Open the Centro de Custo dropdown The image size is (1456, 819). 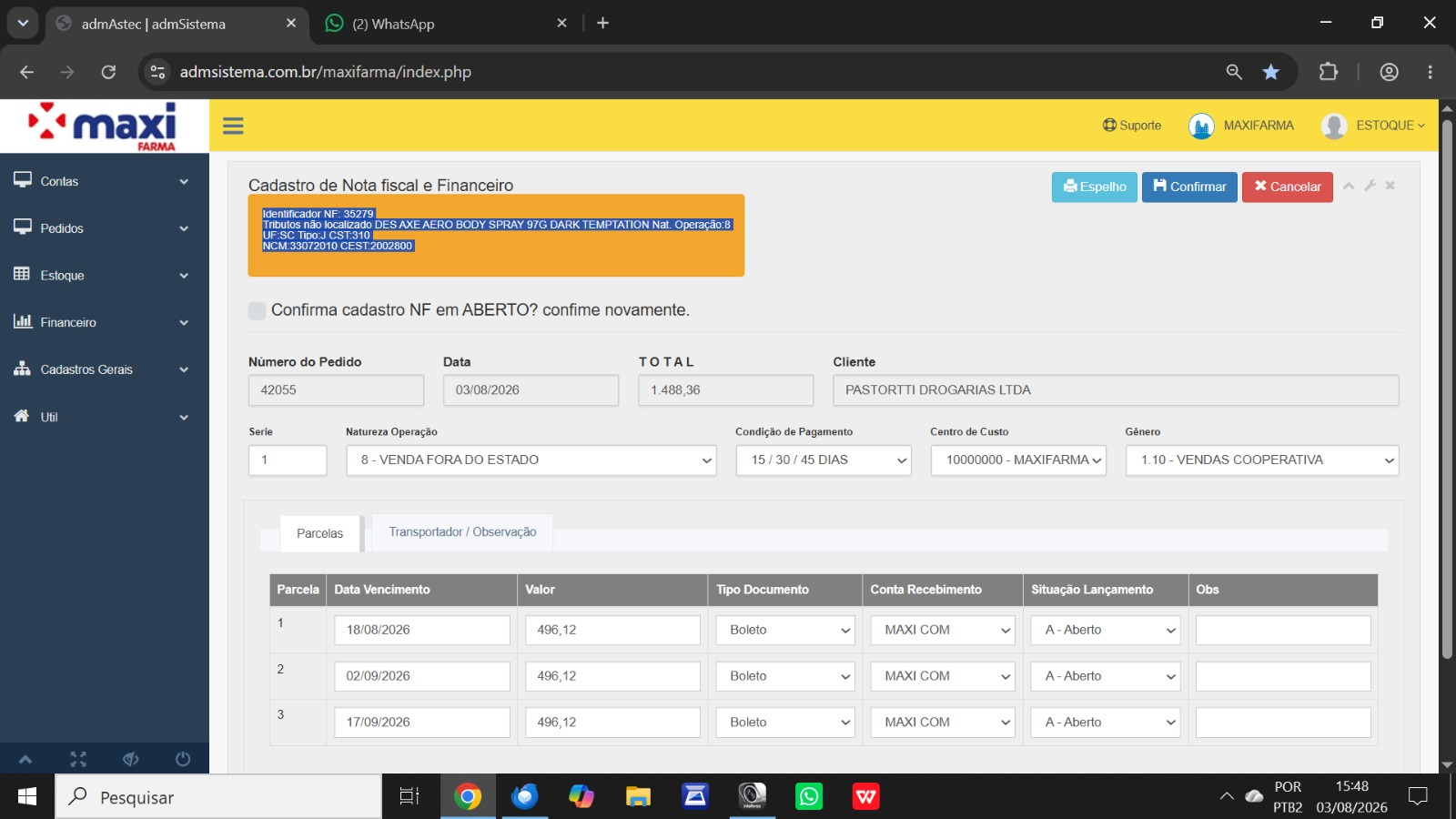(1018, 460)
